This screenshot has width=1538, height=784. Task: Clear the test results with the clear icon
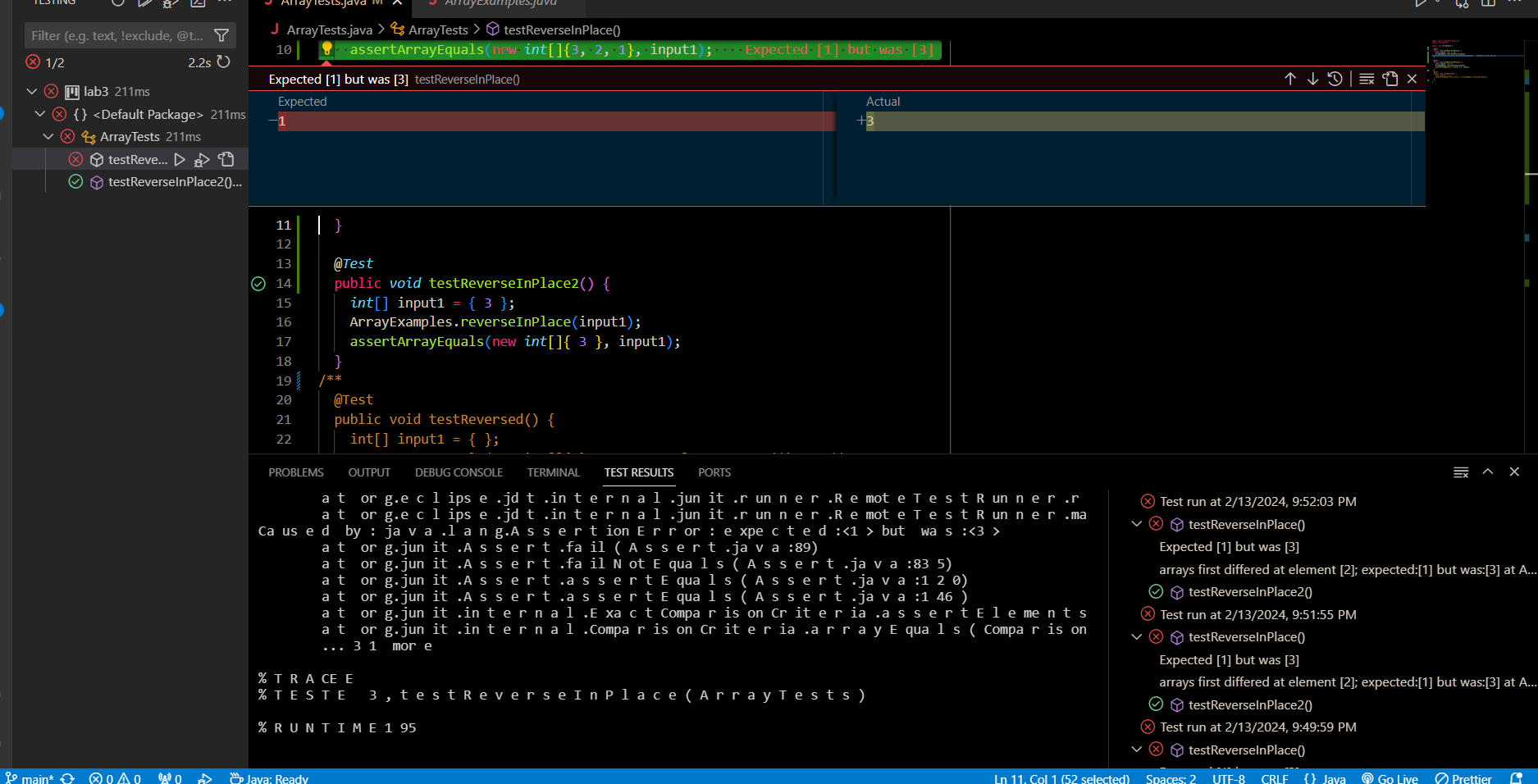click(x=1461, y=472)
